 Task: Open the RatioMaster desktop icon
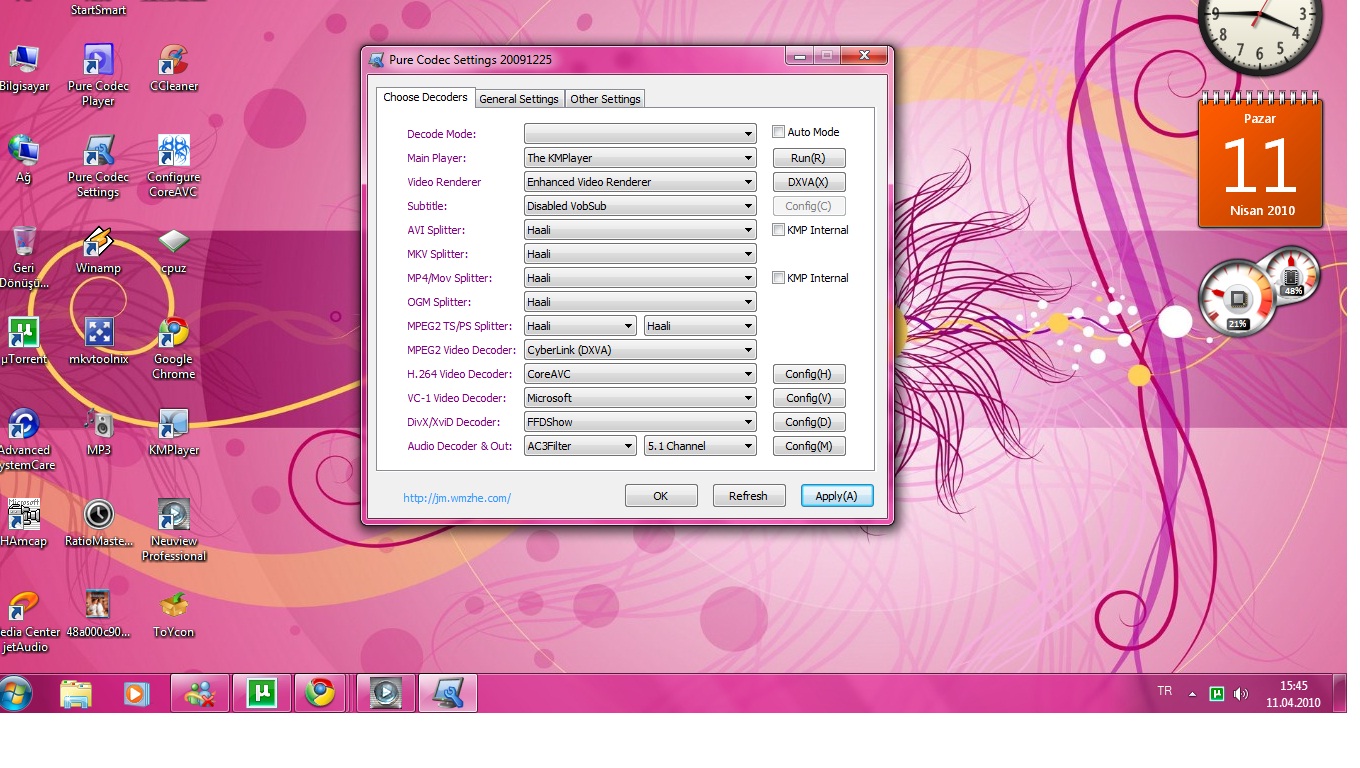point(98,523)
